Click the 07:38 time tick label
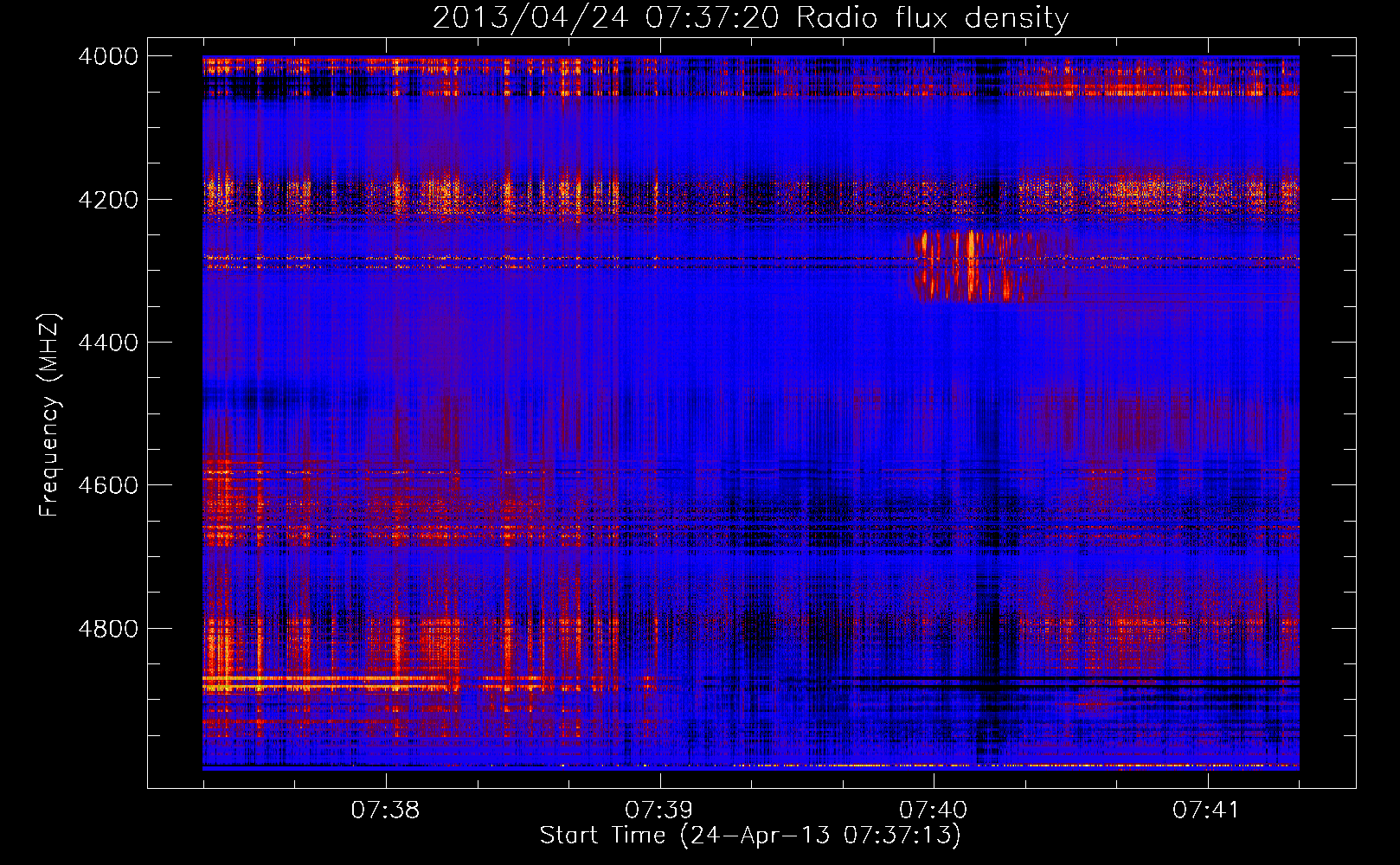The image size is (1400, 865). click(x=385, y=811)
